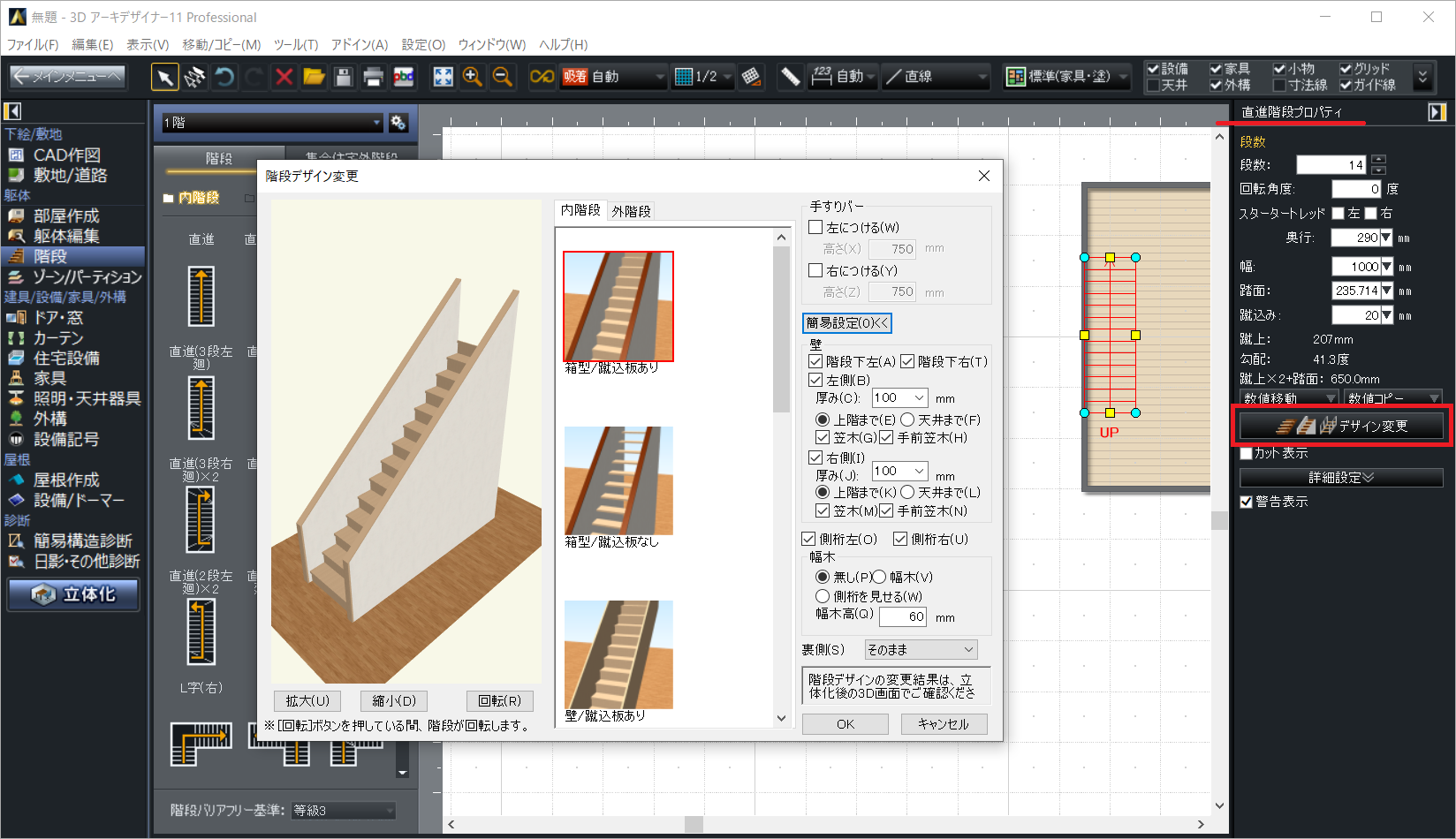Image resolution: width=1456 pixels, height=839 pixels.
Task: Click the ruler measurement tool icon
Action: click(x=790, y=77)
